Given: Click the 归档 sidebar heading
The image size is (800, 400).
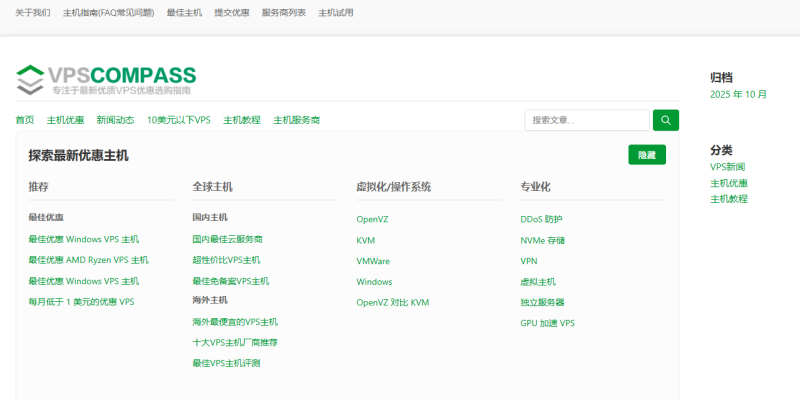Looking at the screenshot, I should pos(721,78).
